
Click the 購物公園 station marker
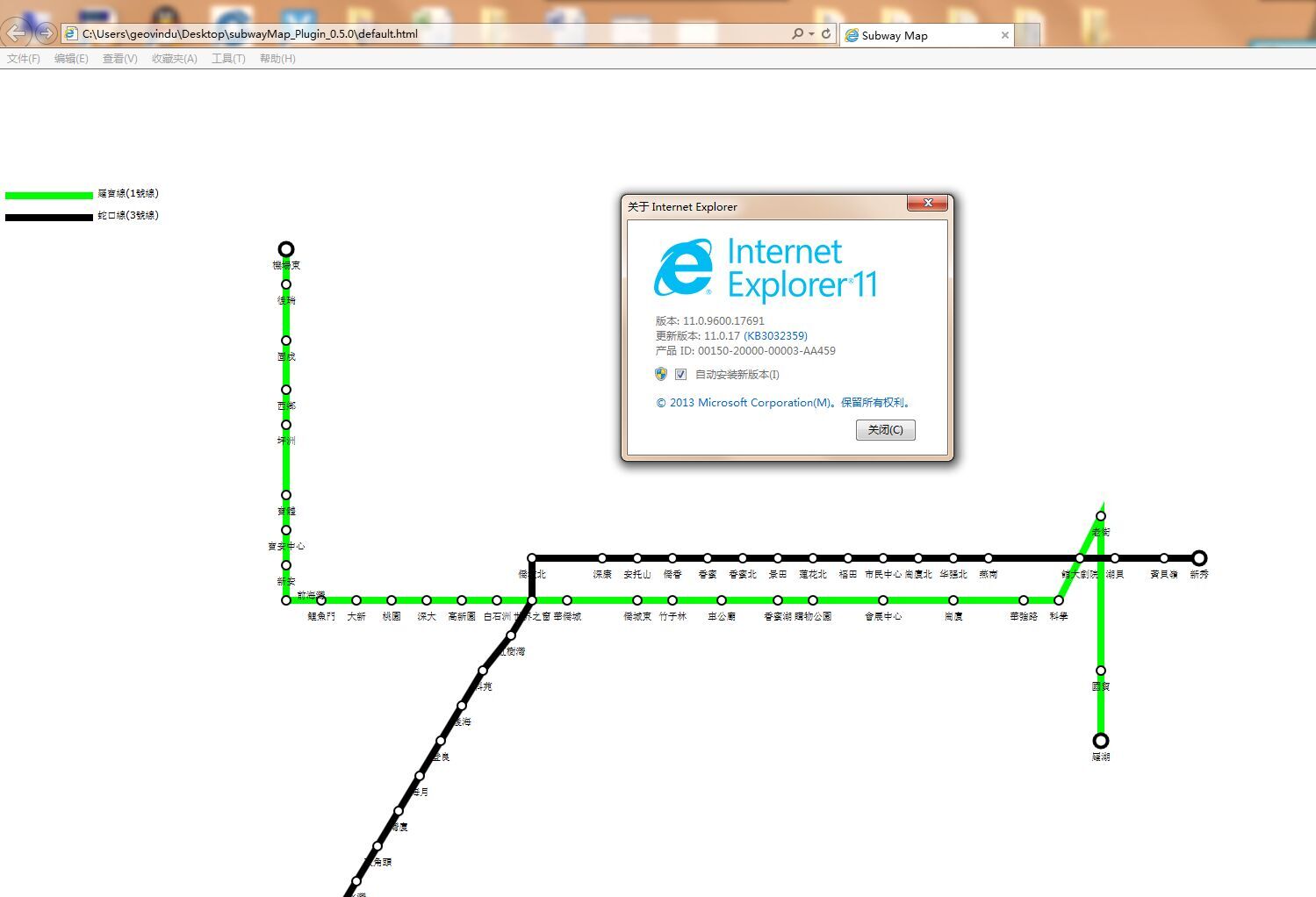pyautogui.click(x=813, y=600)
